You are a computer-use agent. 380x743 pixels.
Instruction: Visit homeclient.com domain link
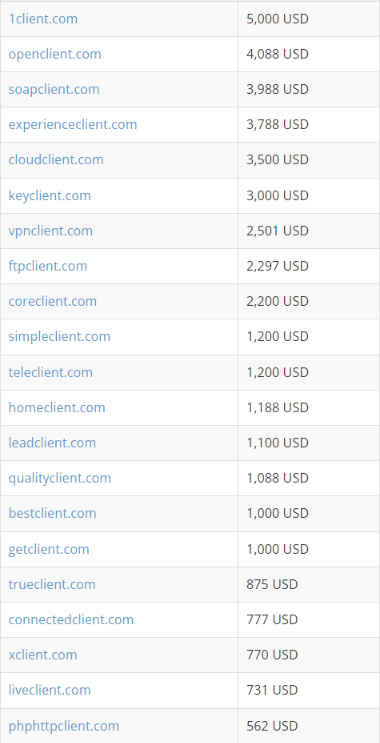pos(56,408)
